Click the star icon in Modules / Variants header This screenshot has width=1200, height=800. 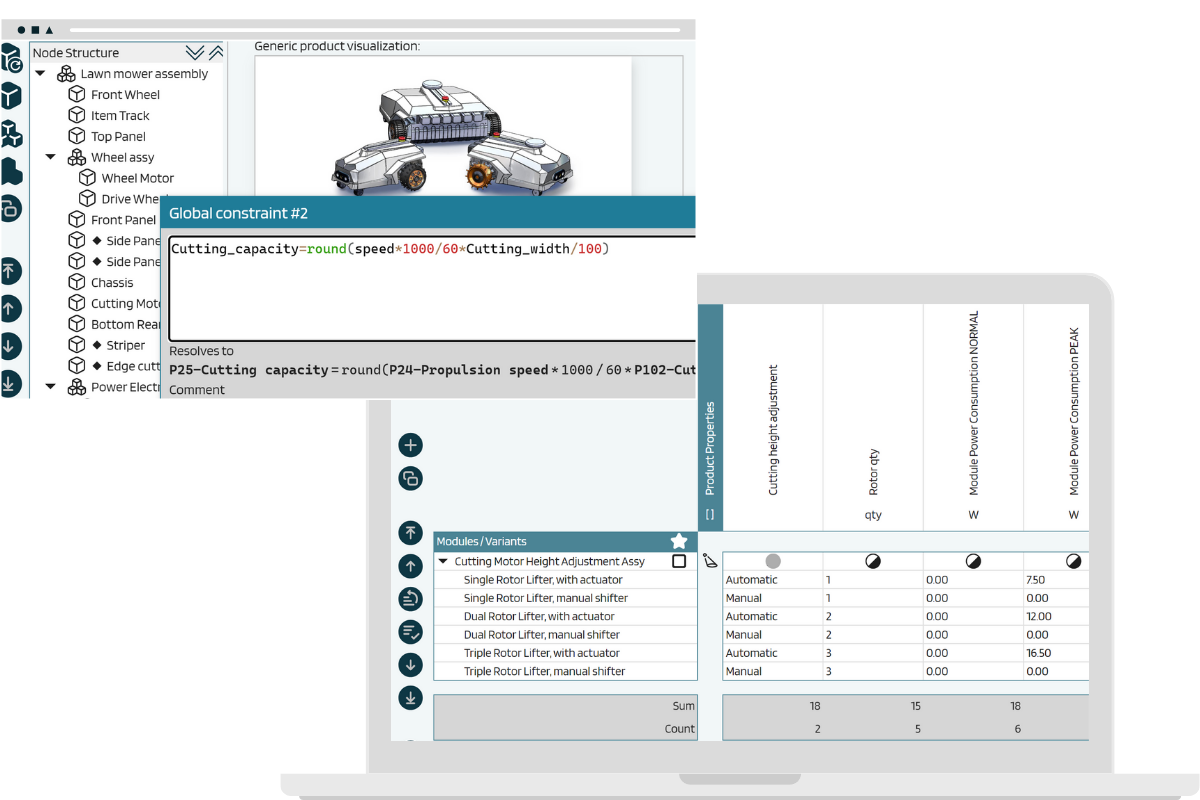point(679,541)
